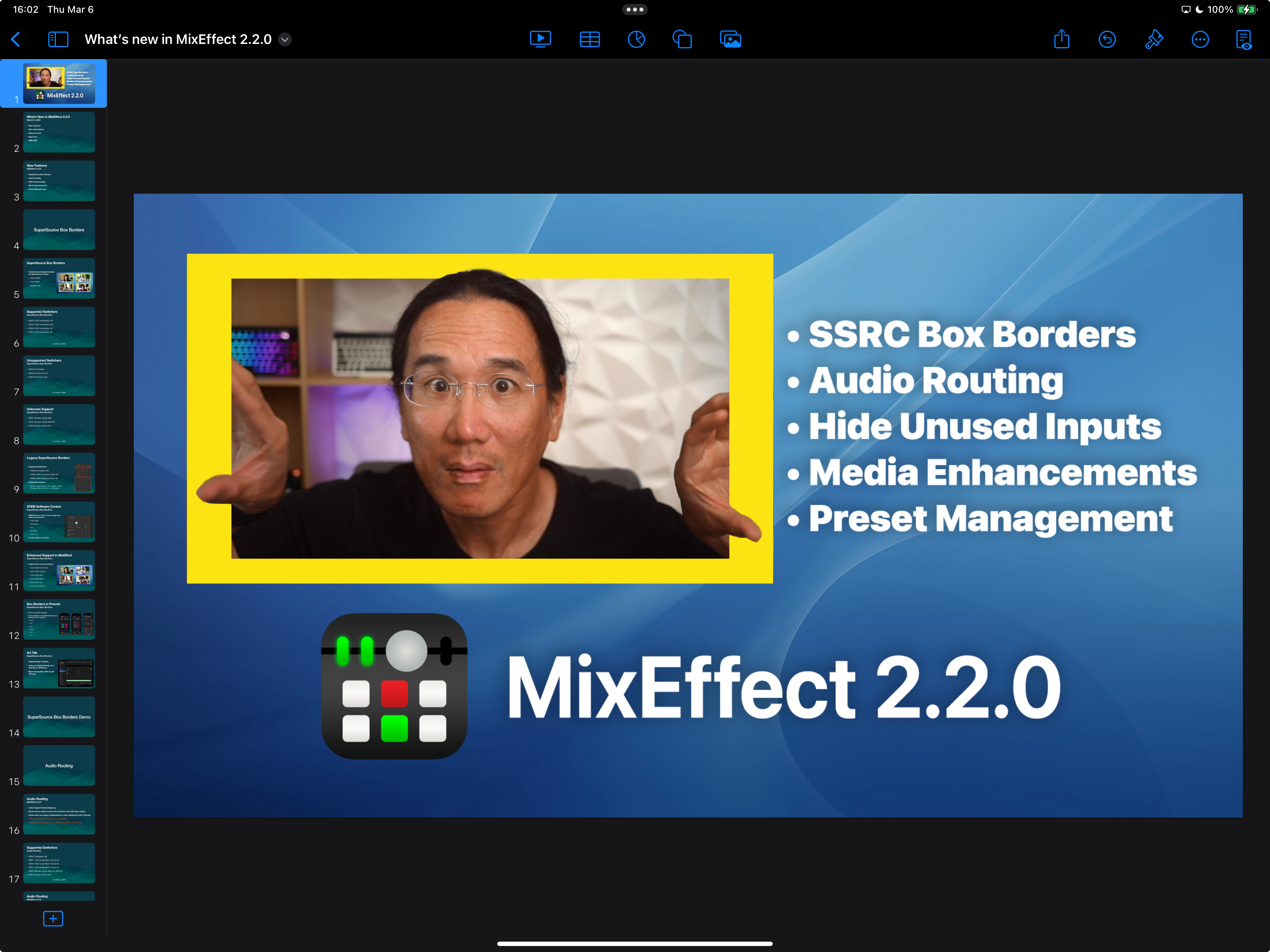Select slide 4 SuperSource Box Borders
Screen dimensions: 1270x952
click(x=59, y=230)
